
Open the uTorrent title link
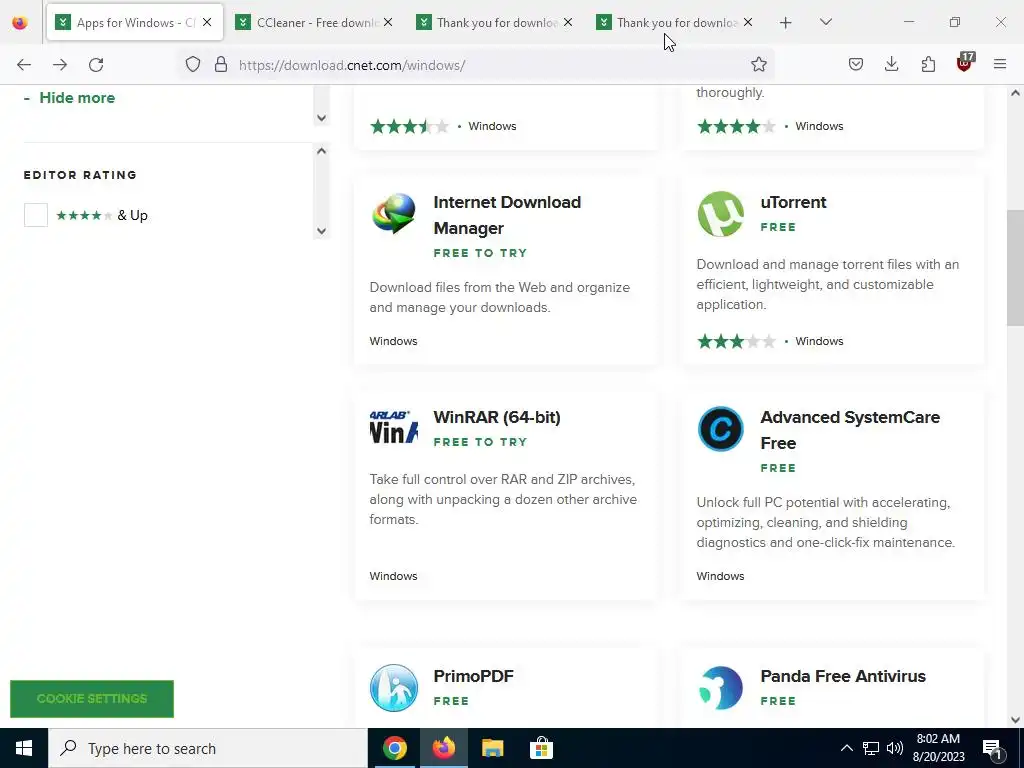tap(793, 202)
